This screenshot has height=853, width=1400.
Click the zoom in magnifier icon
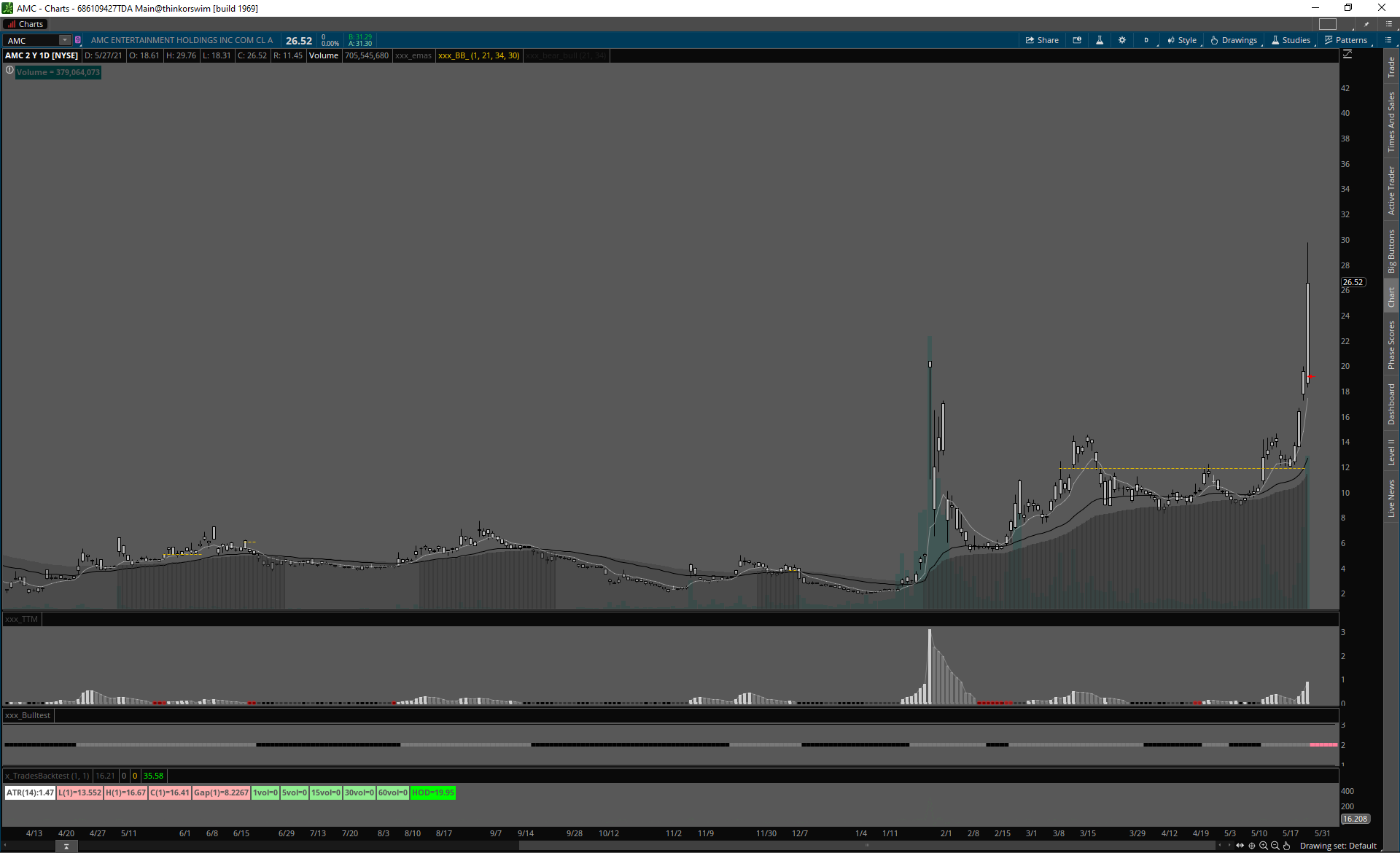click(x=1264, y=846)
